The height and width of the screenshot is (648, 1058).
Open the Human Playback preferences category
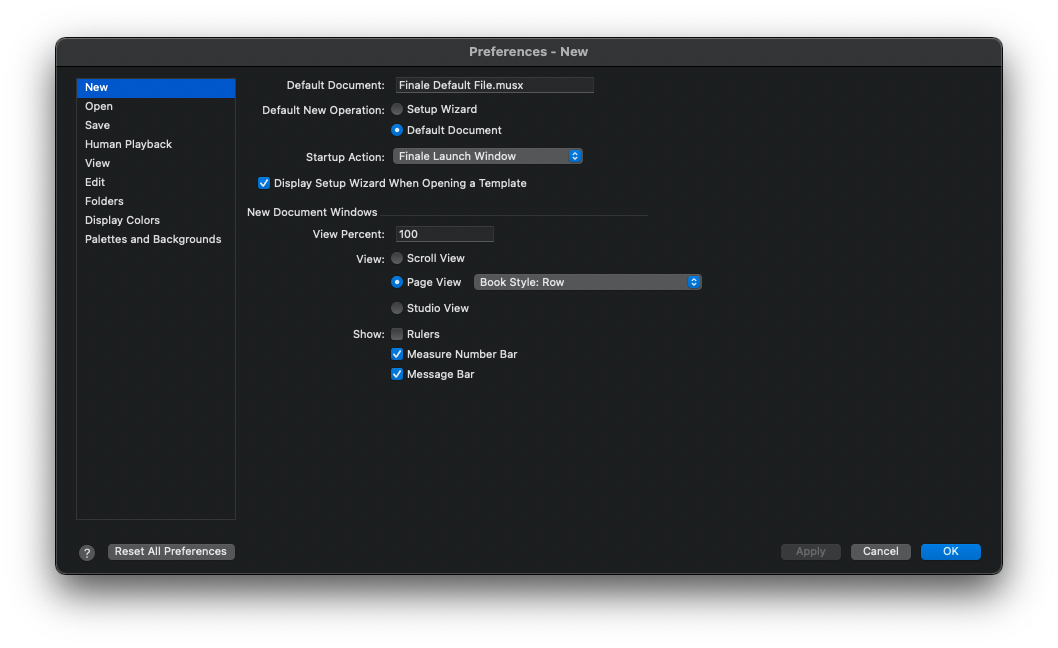pyautogui.click(x=128, y=144)
